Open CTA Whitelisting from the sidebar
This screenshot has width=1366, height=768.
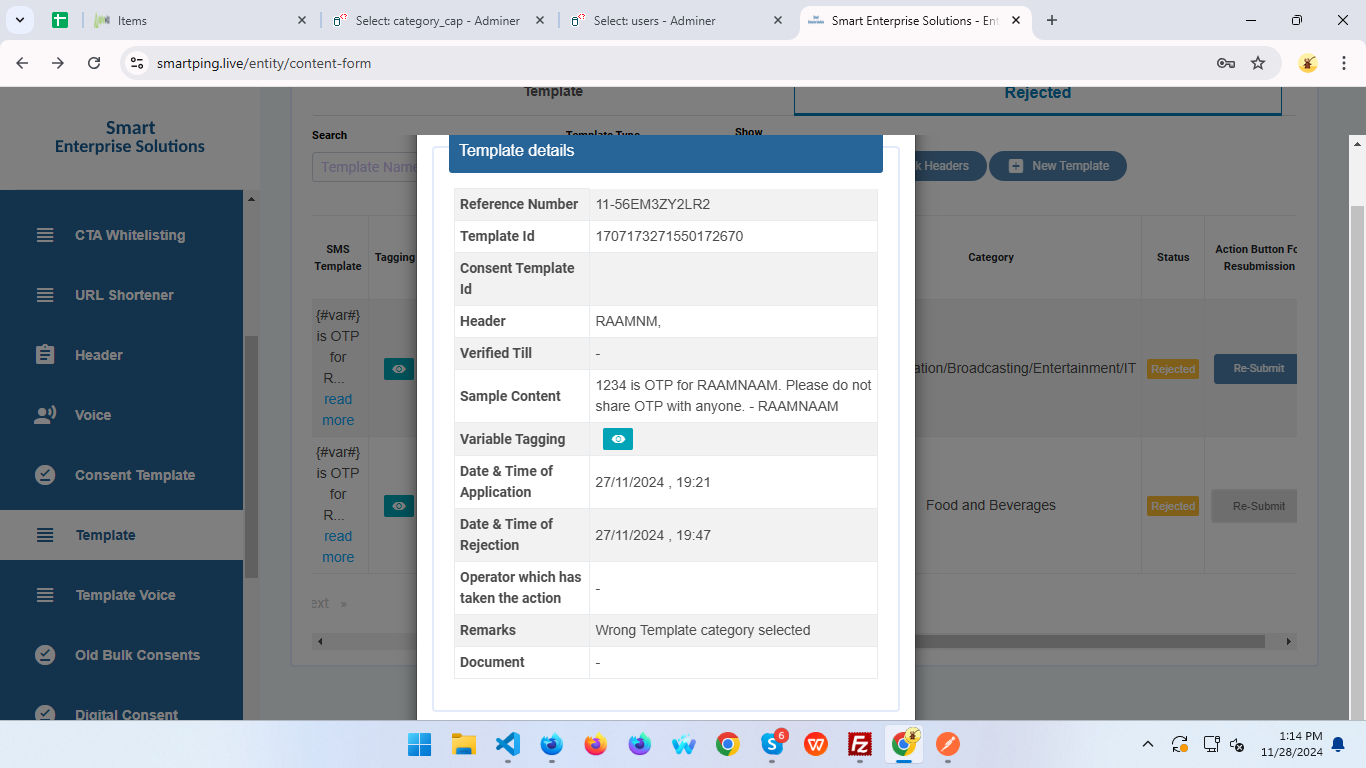(130, 235)
